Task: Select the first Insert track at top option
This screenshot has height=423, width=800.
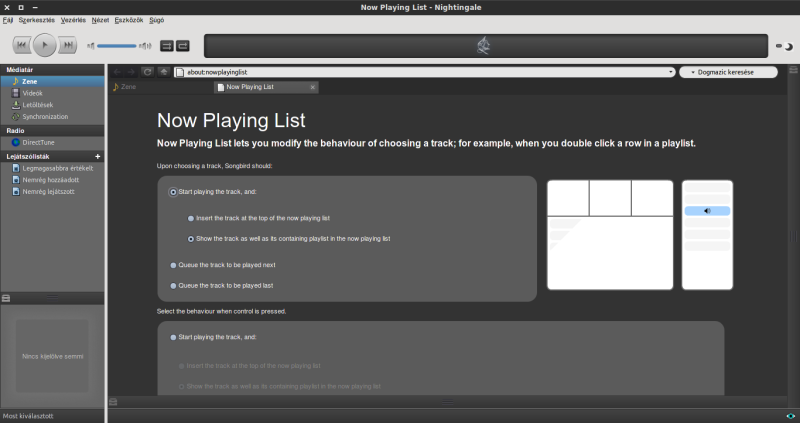Action: pos(191,218)
